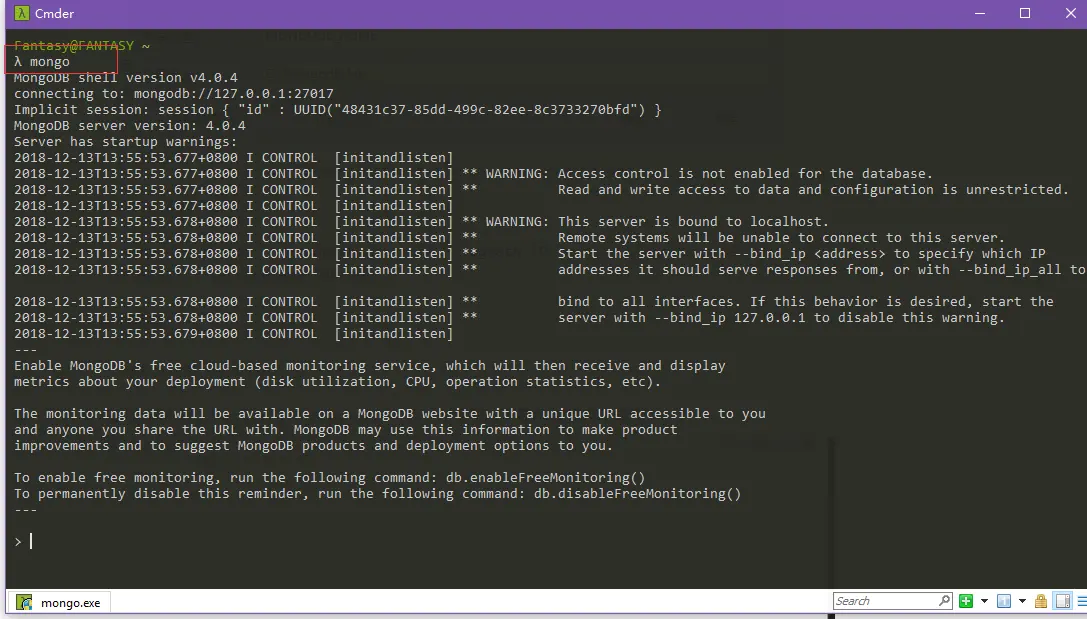Click the line 'MongoDB shell version v4.0.4'
This screenshot has width=1087, height=619.
point(125,78)
